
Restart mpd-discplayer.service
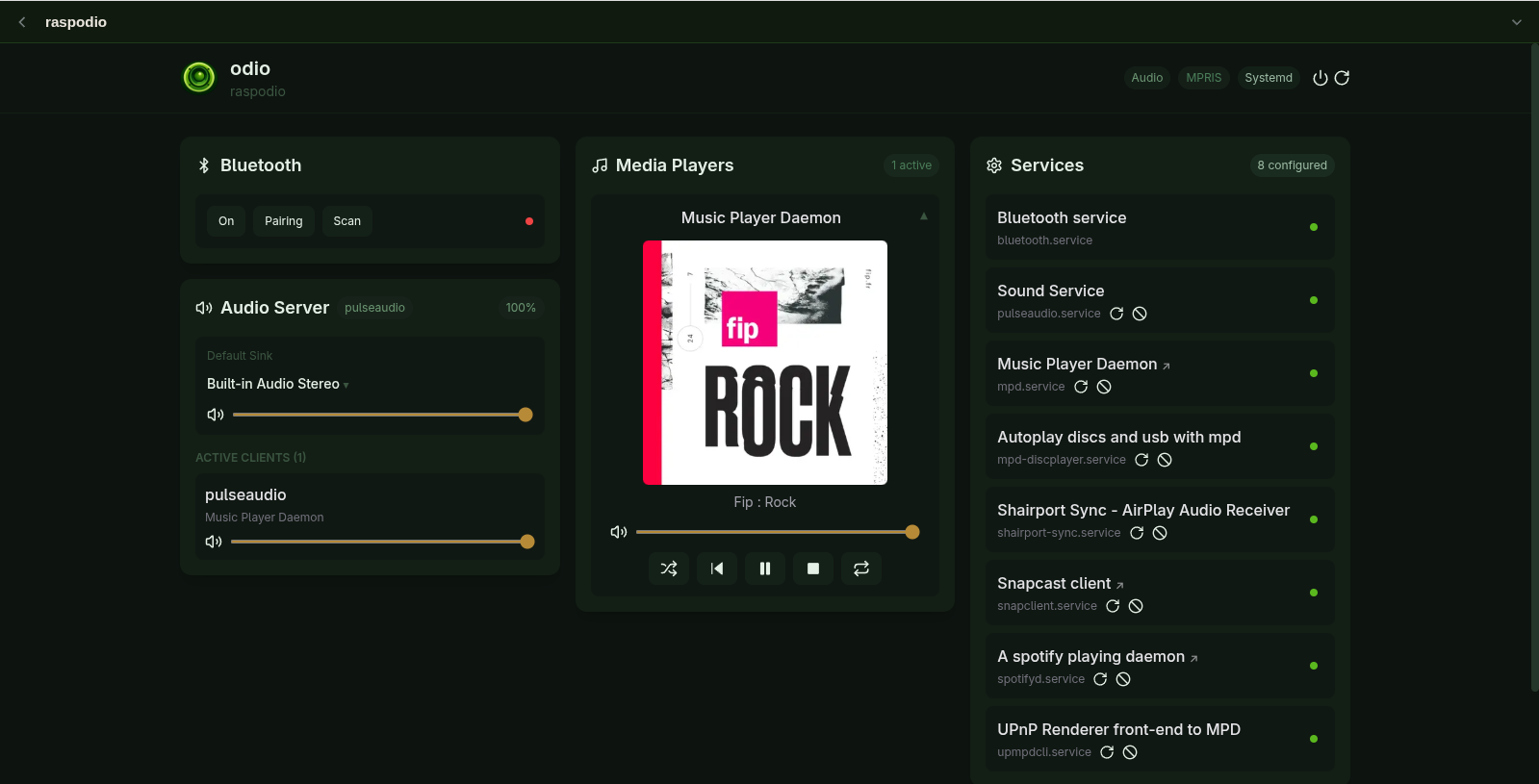(x=1141, y=460)
